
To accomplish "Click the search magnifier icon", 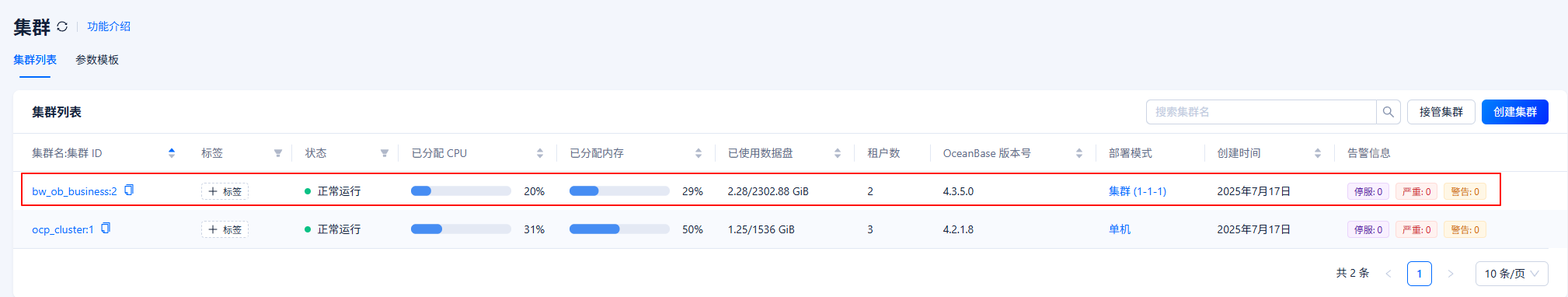I will tap(1388, 112).
